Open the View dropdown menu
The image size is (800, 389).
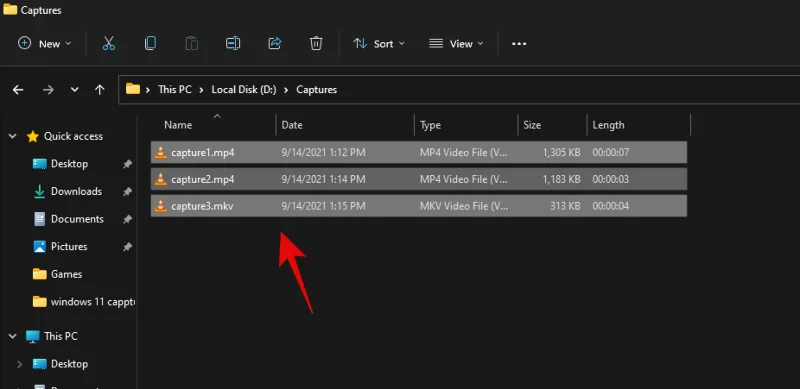pos(456,44)
